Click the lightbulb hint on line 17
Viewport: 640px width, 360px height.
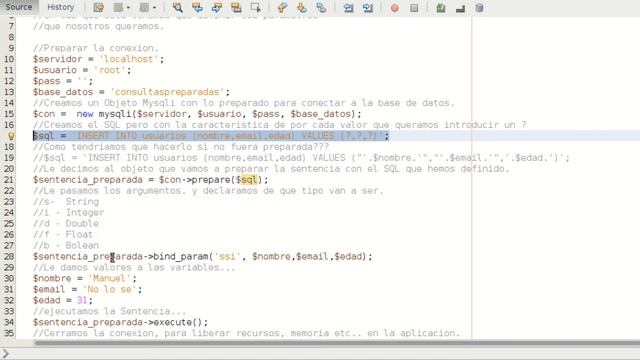(11, 136)
